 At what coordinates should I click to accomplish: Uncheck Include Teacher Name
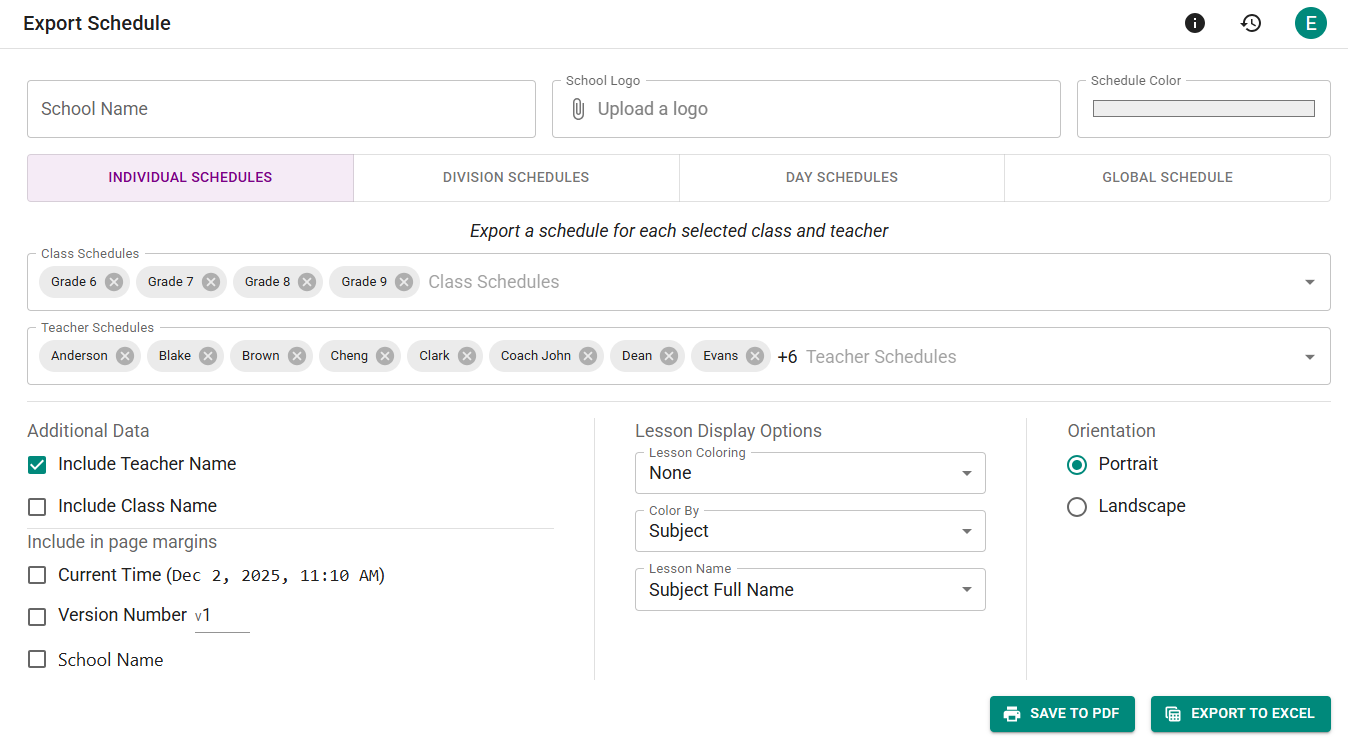[x=37, y=464]
